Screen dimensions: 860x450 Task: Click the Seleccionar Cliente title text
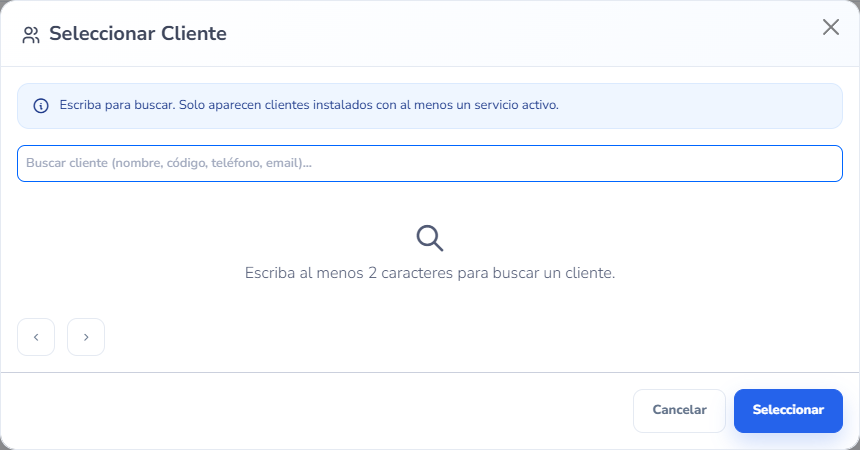[x=138, y=33]
